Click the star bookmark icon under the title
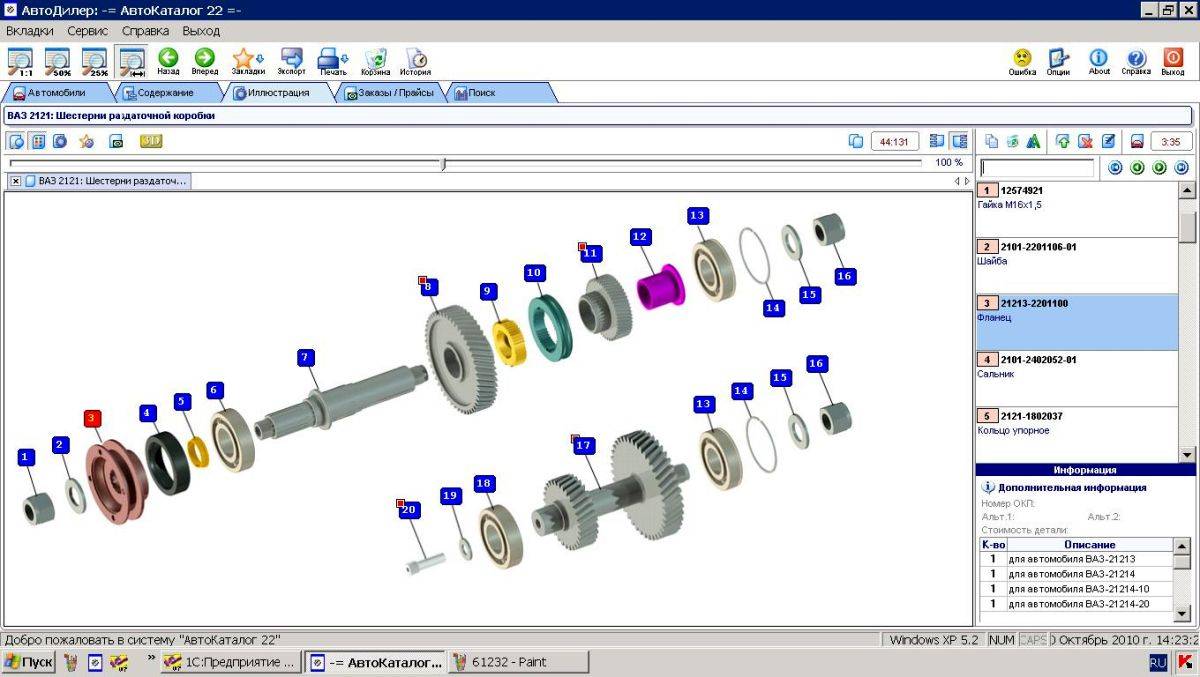Screen dimensions: 1200x677 click(87, 141)
